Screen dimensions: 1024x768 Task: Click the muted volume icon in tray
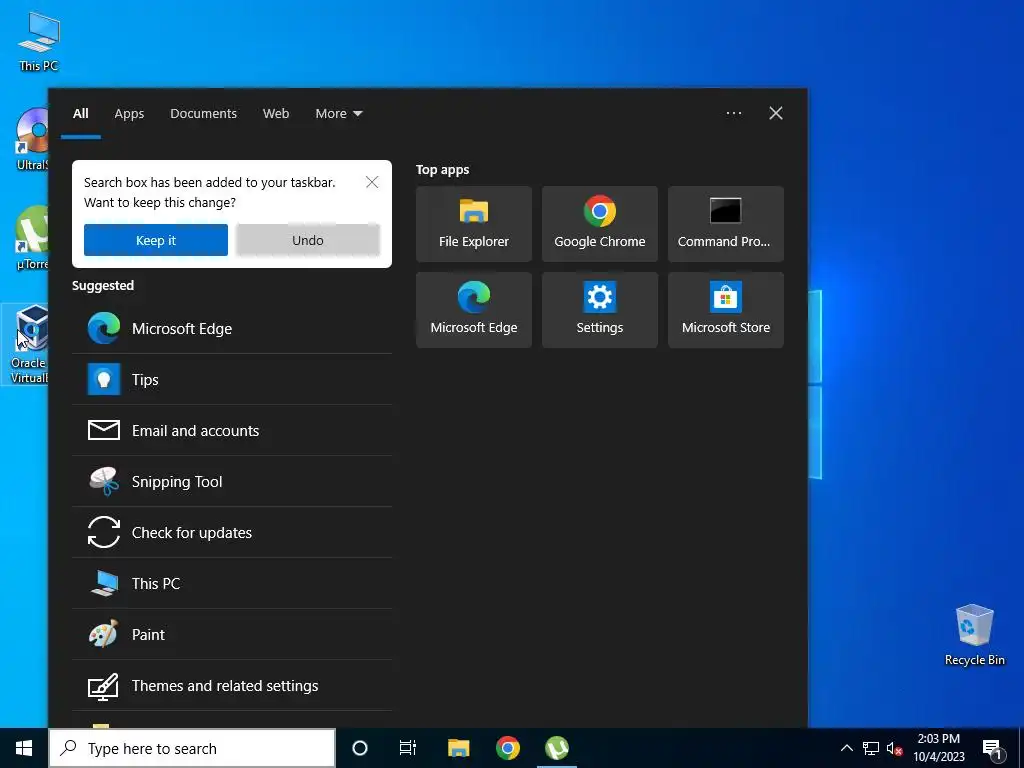click(x=894, y=748)
